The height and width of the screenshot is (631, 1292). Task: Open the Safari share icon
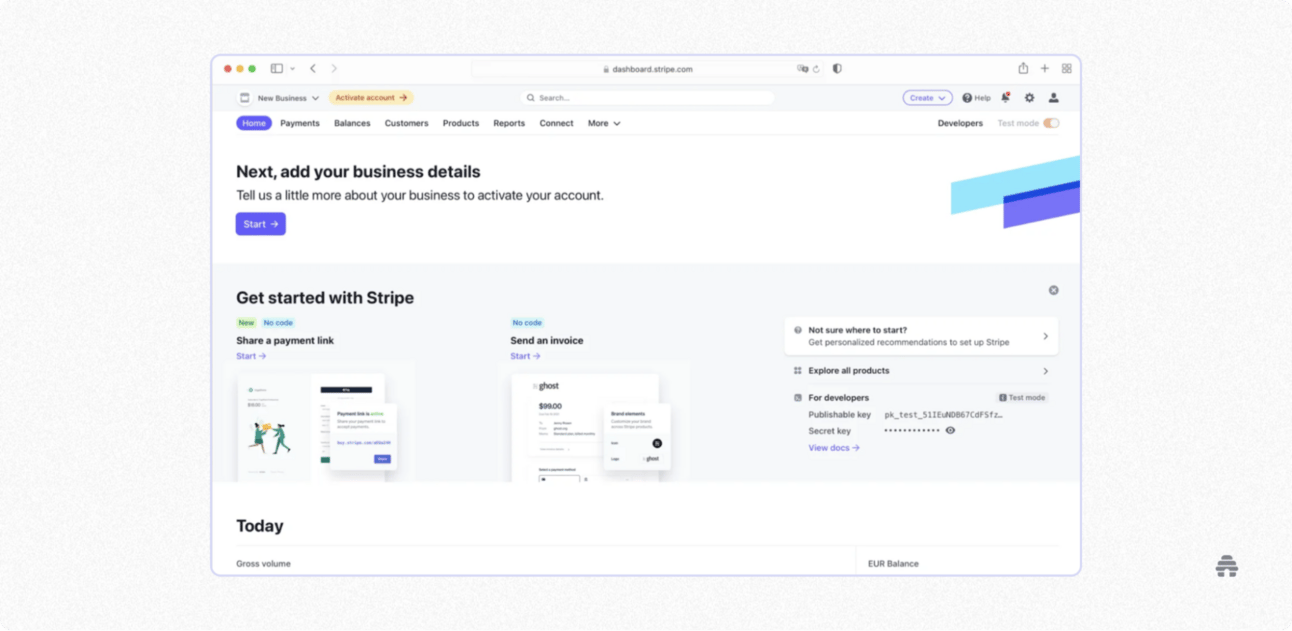1023,68
